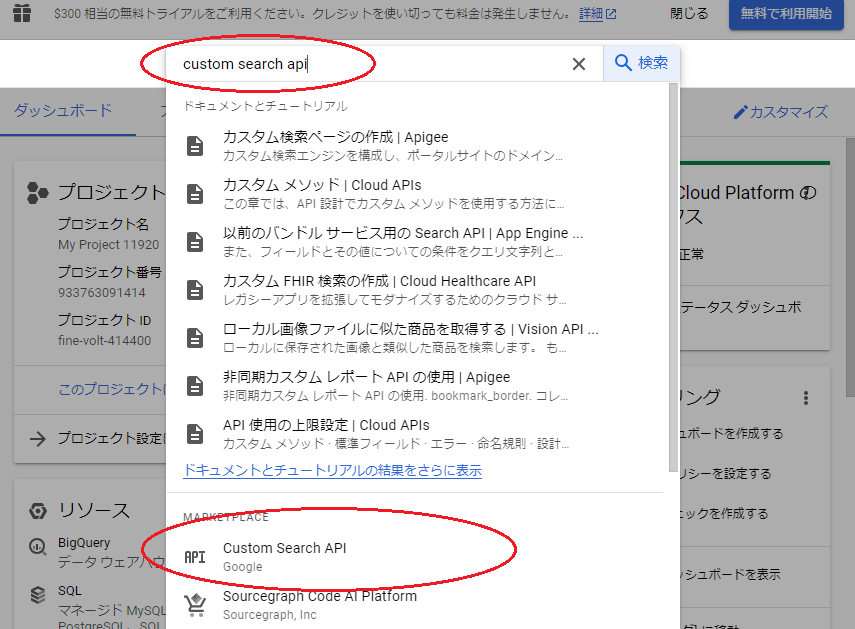
Task: Open the モニタリング three-dot overflow menu
Action: click(806, 397)
